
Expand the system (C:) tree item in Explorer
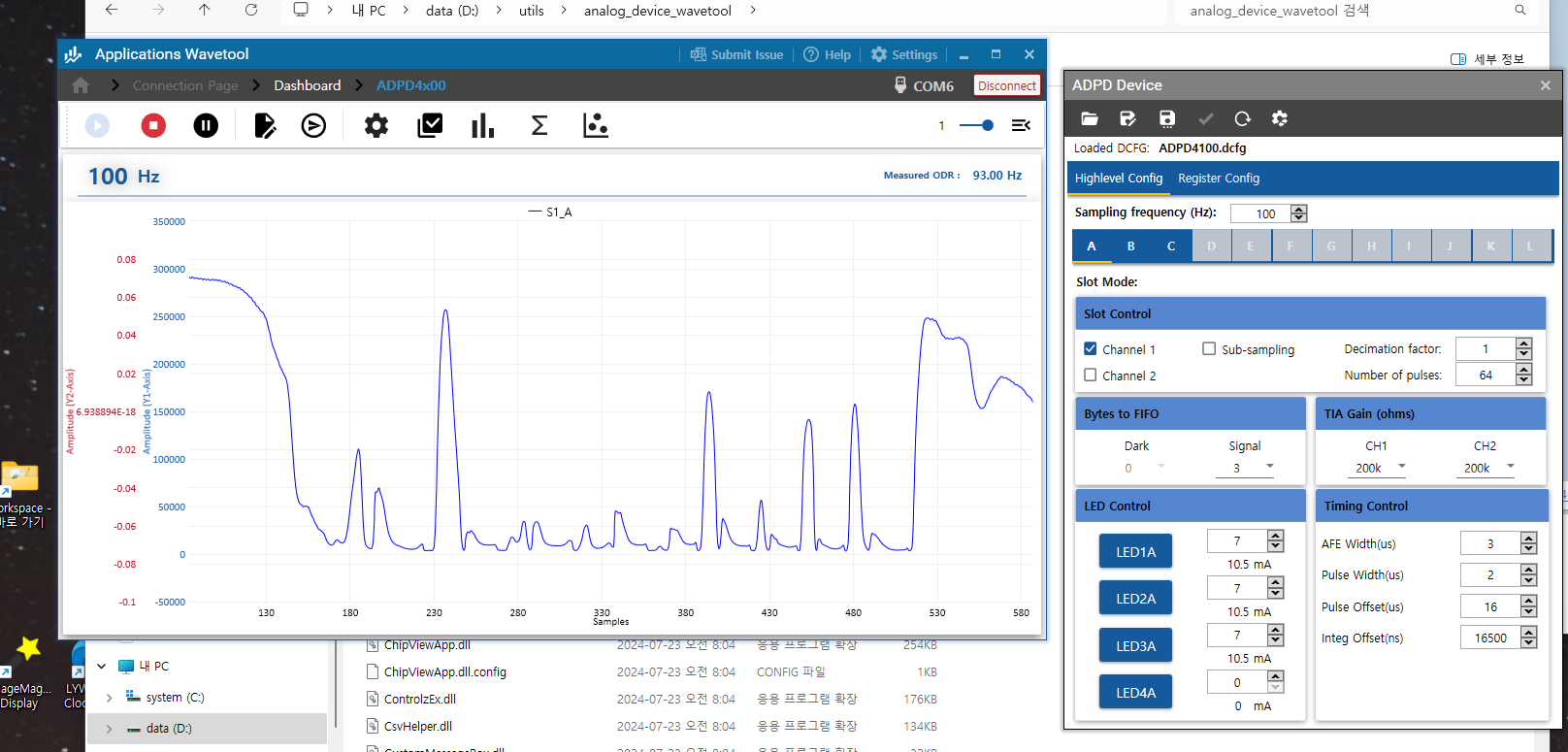click(x=109, y=698)
